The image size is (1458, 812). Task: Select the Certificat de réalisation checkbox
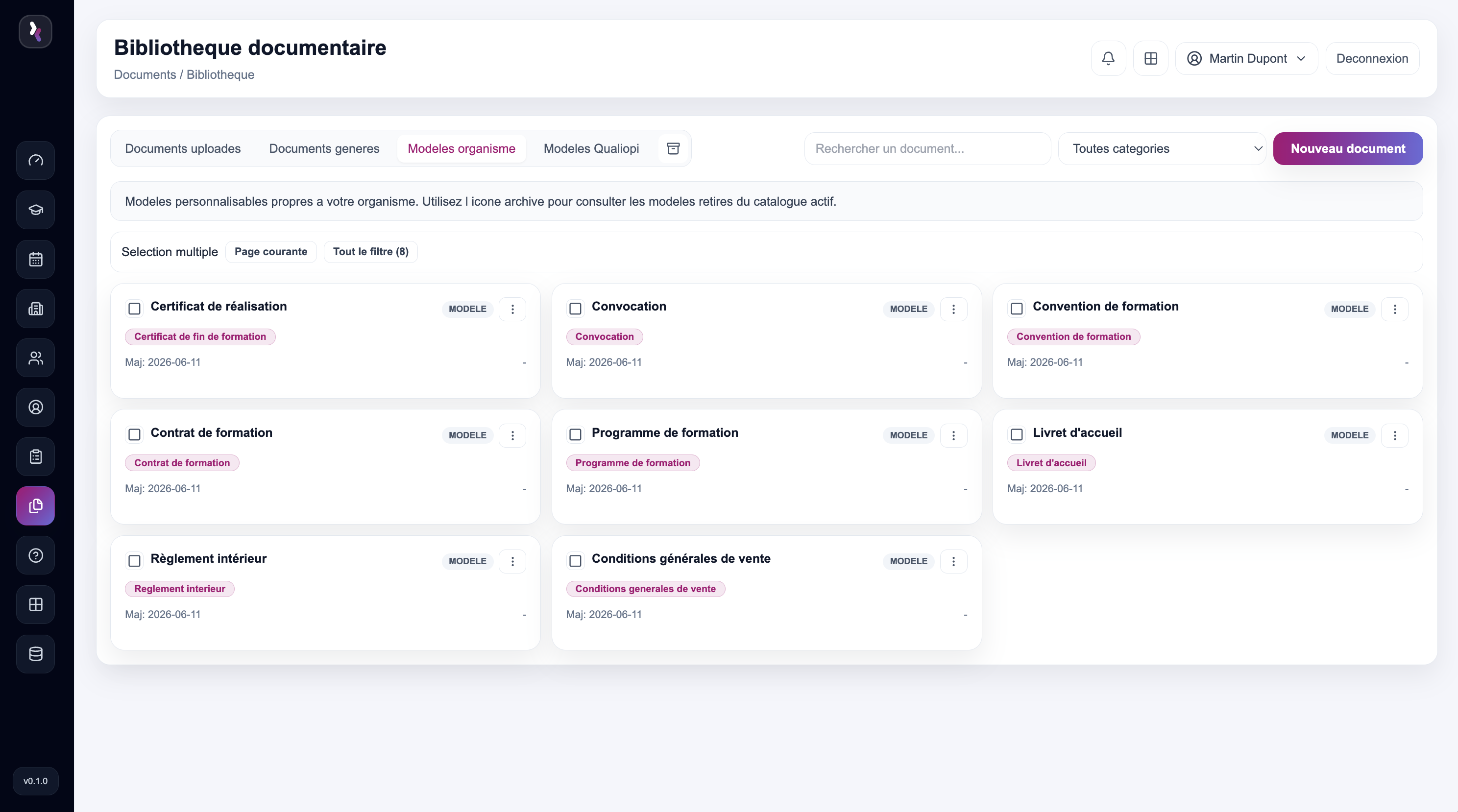pyautogui.click(x=134, y=309)
